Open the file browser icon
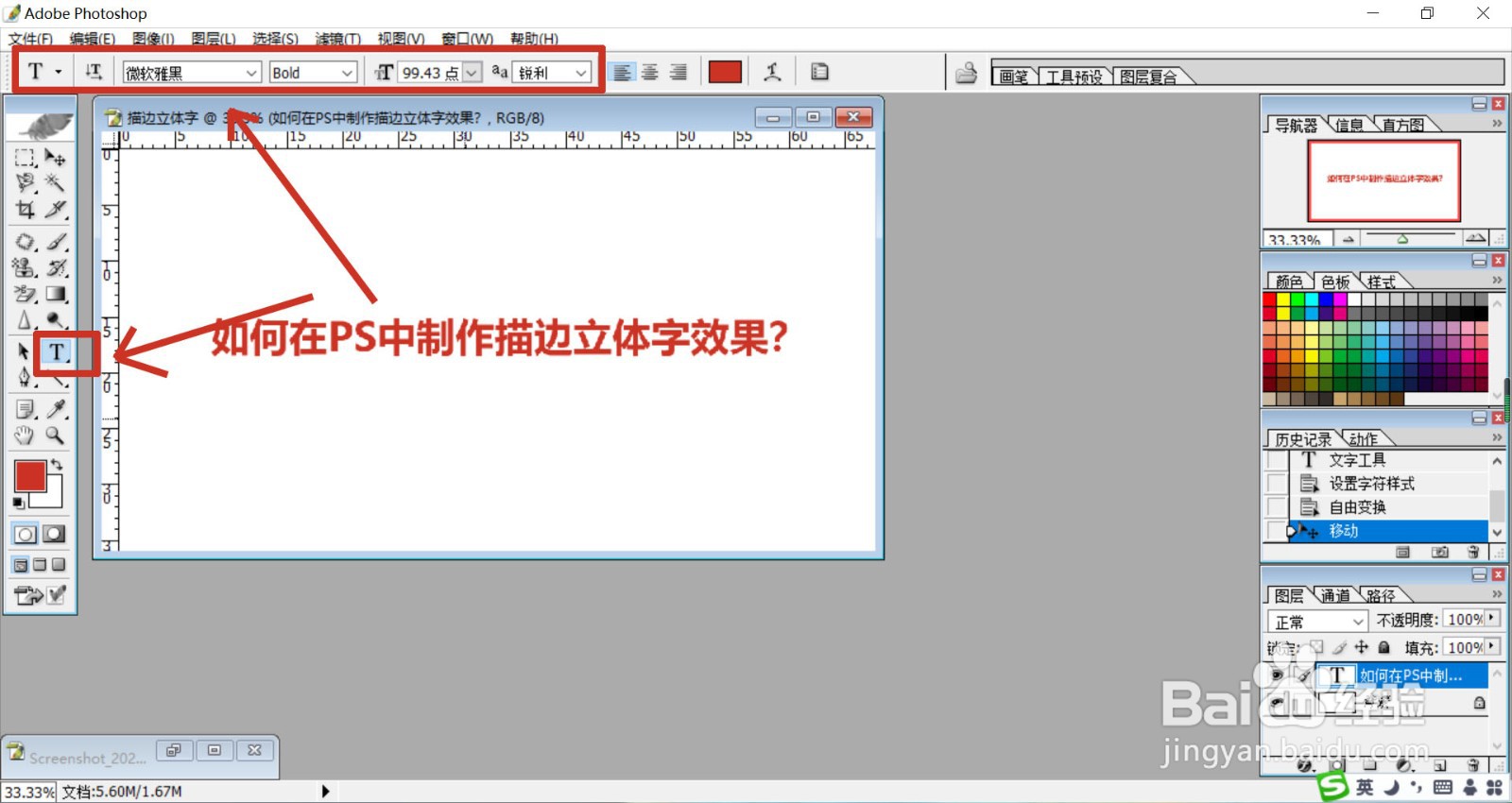The image size is (1512, 803). coord(966,73)
